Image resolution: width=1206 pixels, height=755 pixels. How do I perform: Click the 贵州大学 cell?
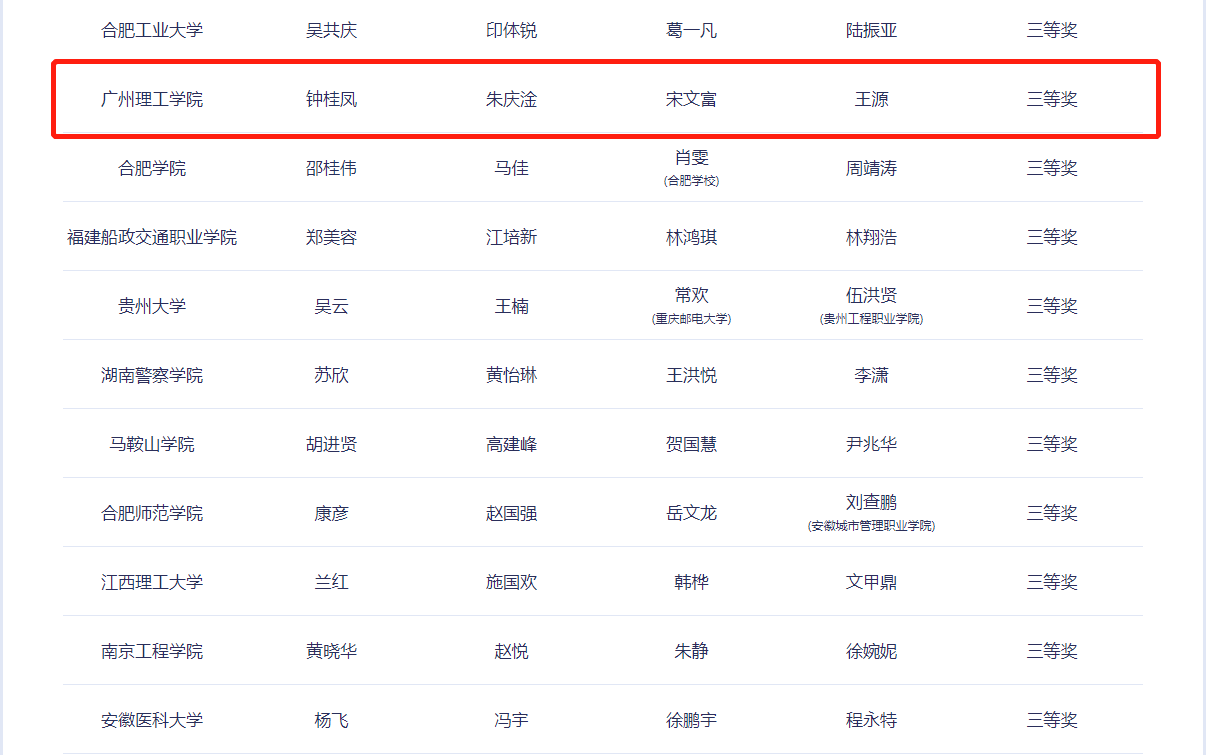pos(152,306)
